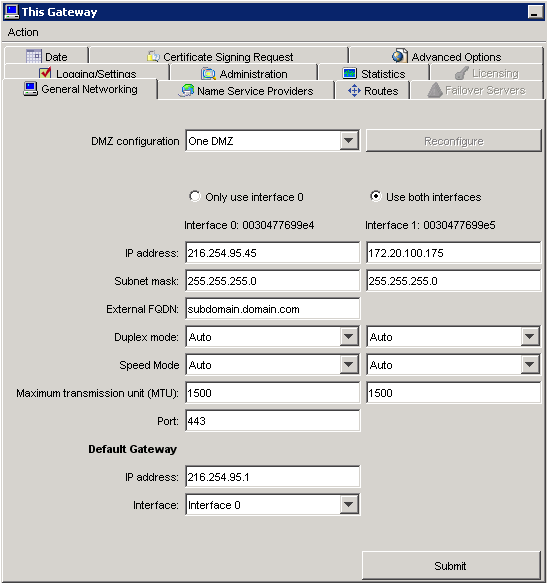The width and height of the screenshot is (547, 583).
Task: Expand the DMZ configuration dropdown
Action: coord(349,141)
